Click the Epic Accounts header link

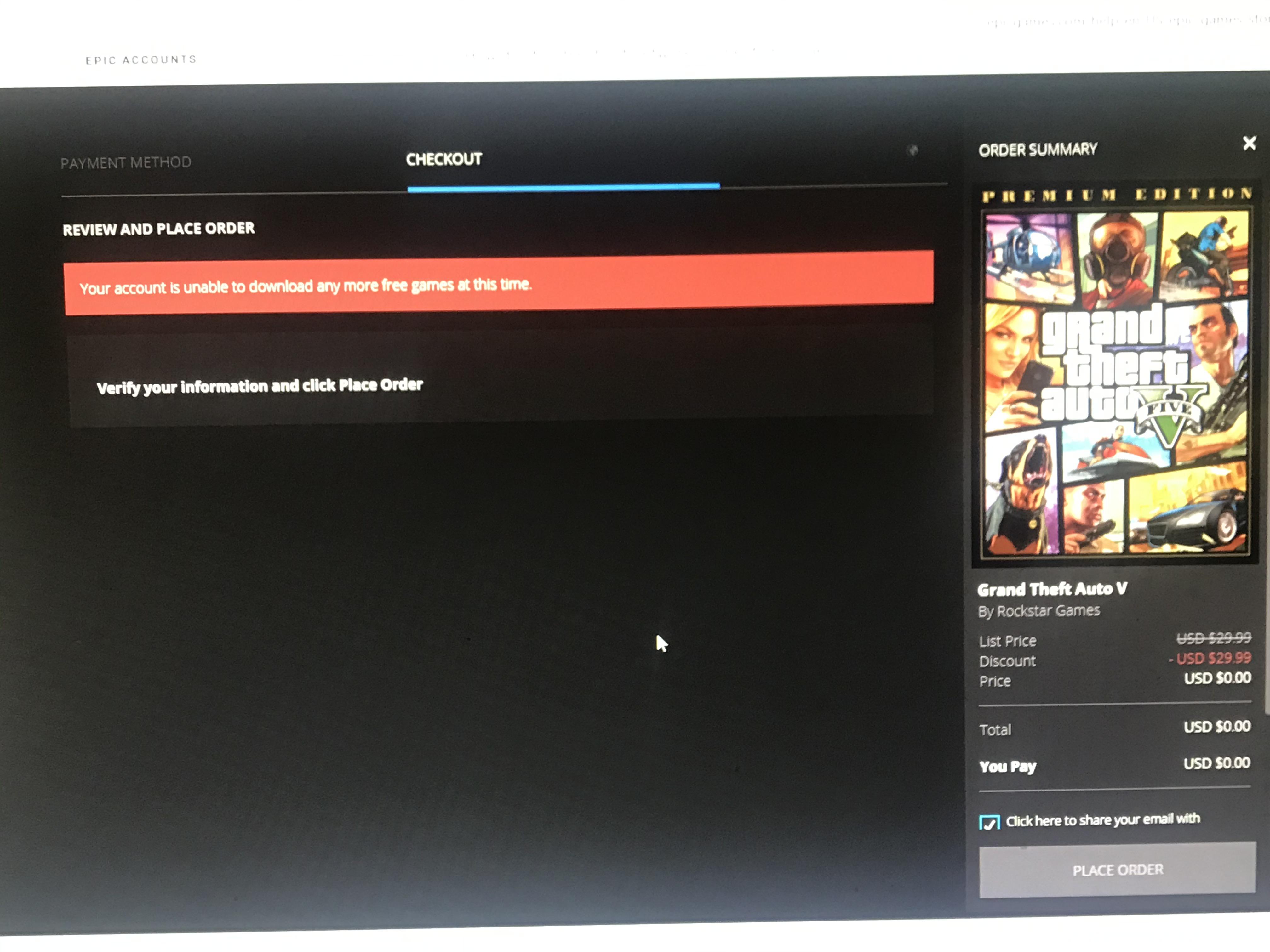(141, 60)
